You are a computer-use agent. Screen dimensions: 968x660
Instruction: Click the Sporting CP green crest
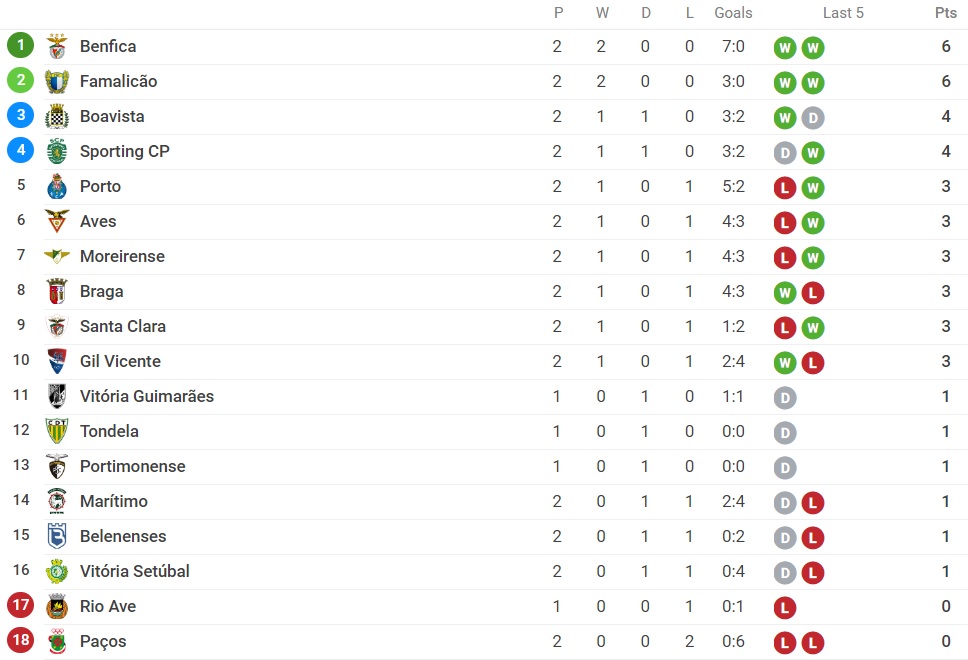tap(57, 151)
